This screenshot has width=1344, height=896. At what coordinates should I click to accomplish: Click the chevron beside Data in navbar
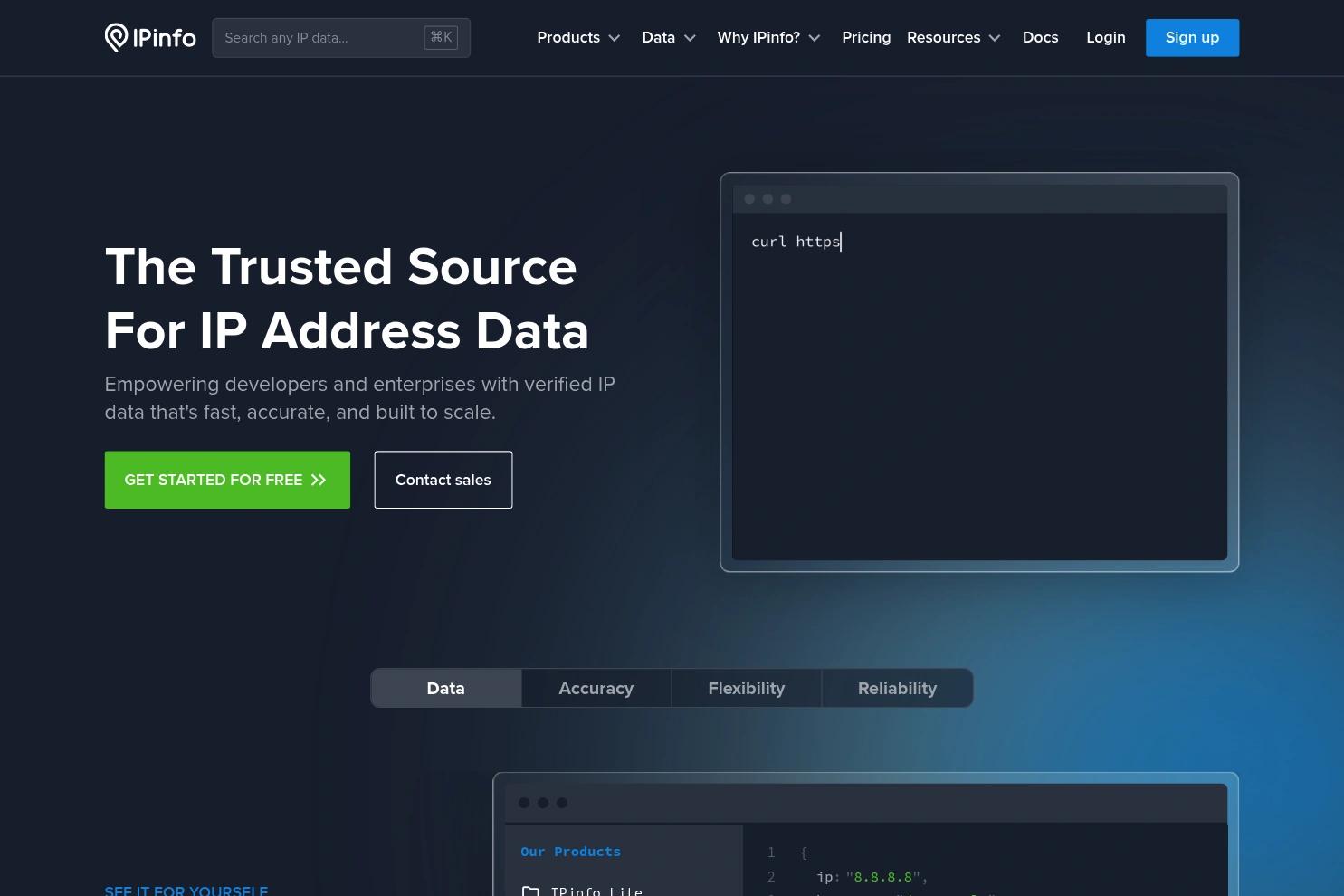(690, 38)
